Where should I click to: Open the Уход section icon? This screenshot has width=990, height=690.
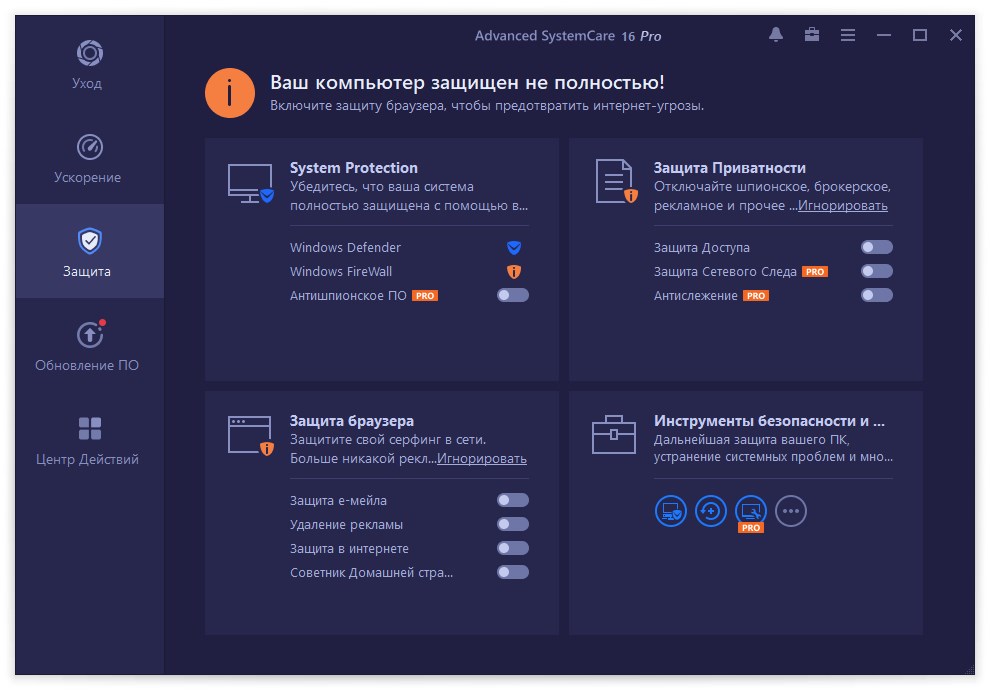pyautogui.click(x=90, y=53)
